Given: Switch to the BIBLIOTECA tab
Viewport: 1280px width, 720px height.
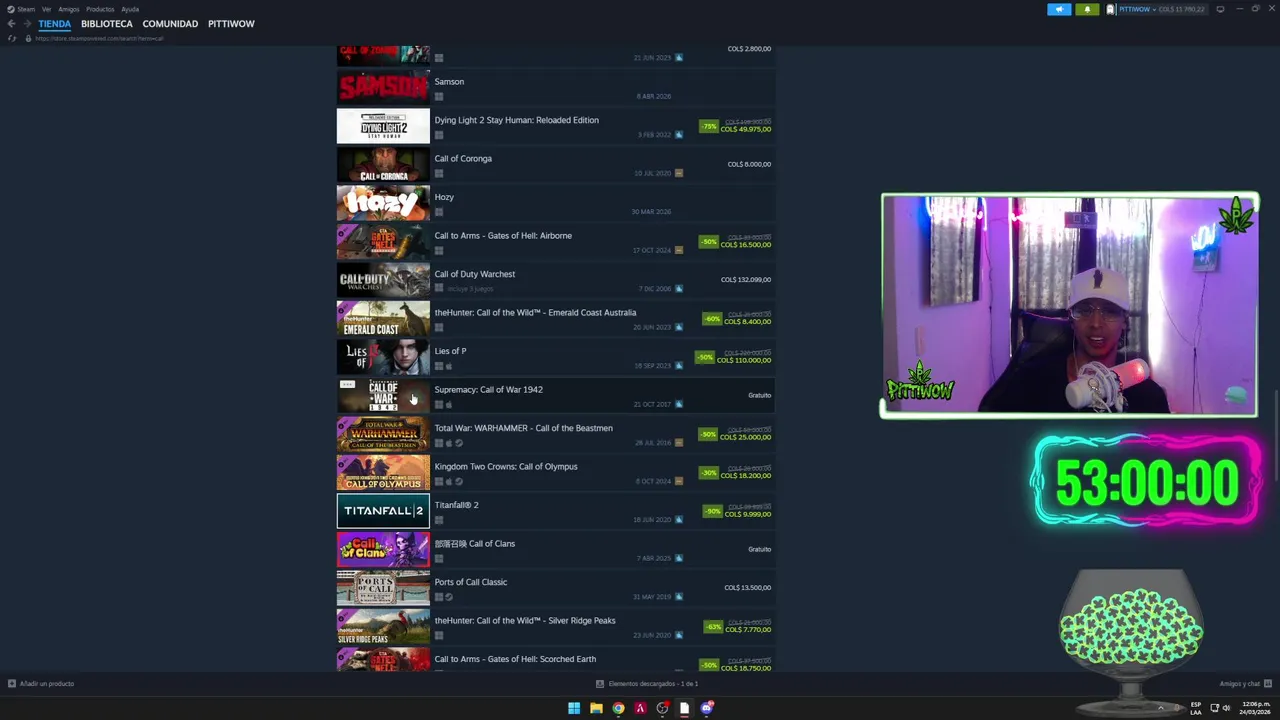Looking at the screenshot, I should pos(107,24).
